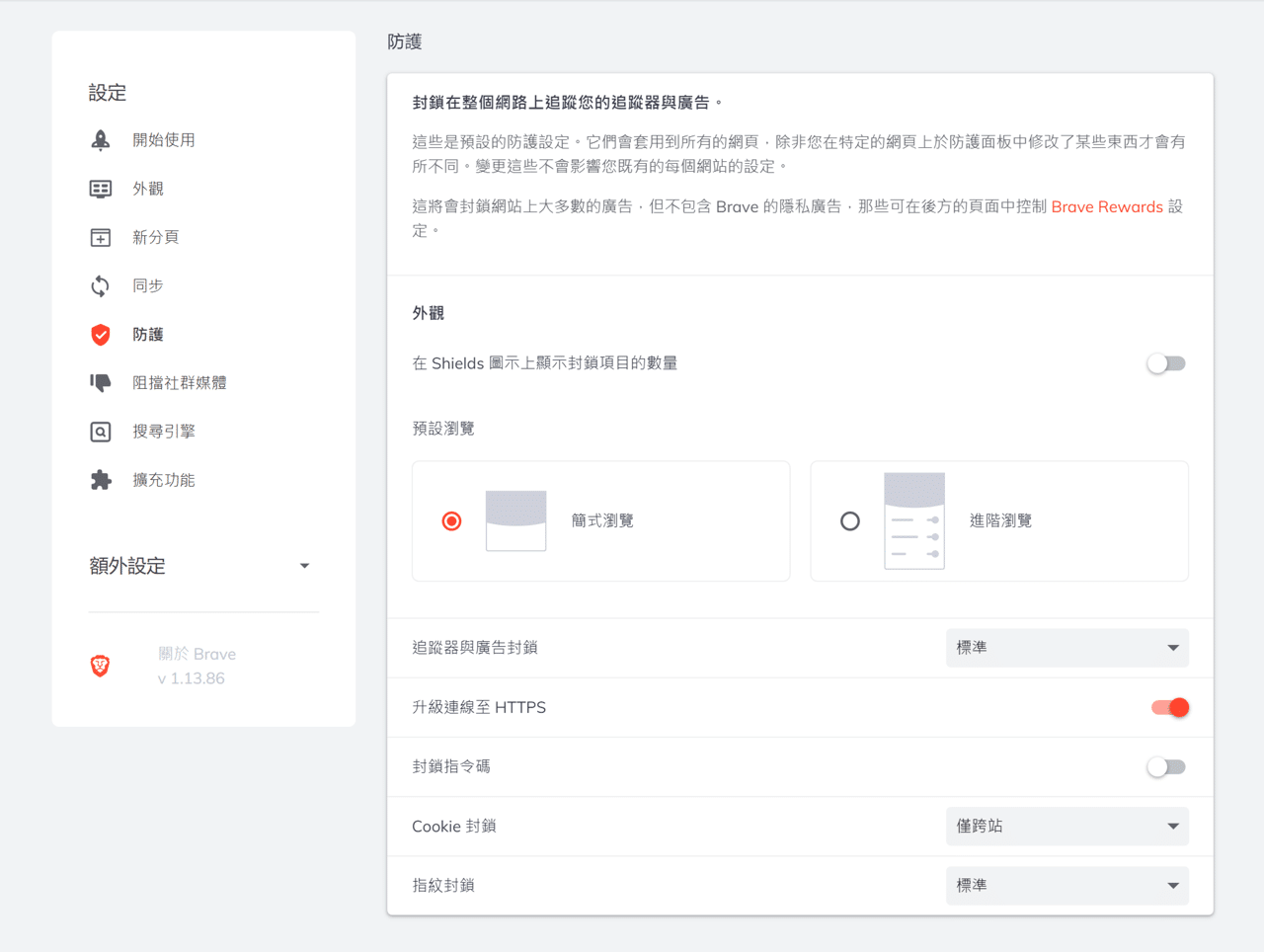Click the 防護 page heading at top
Screen dimensions: 1264x952
405,41
